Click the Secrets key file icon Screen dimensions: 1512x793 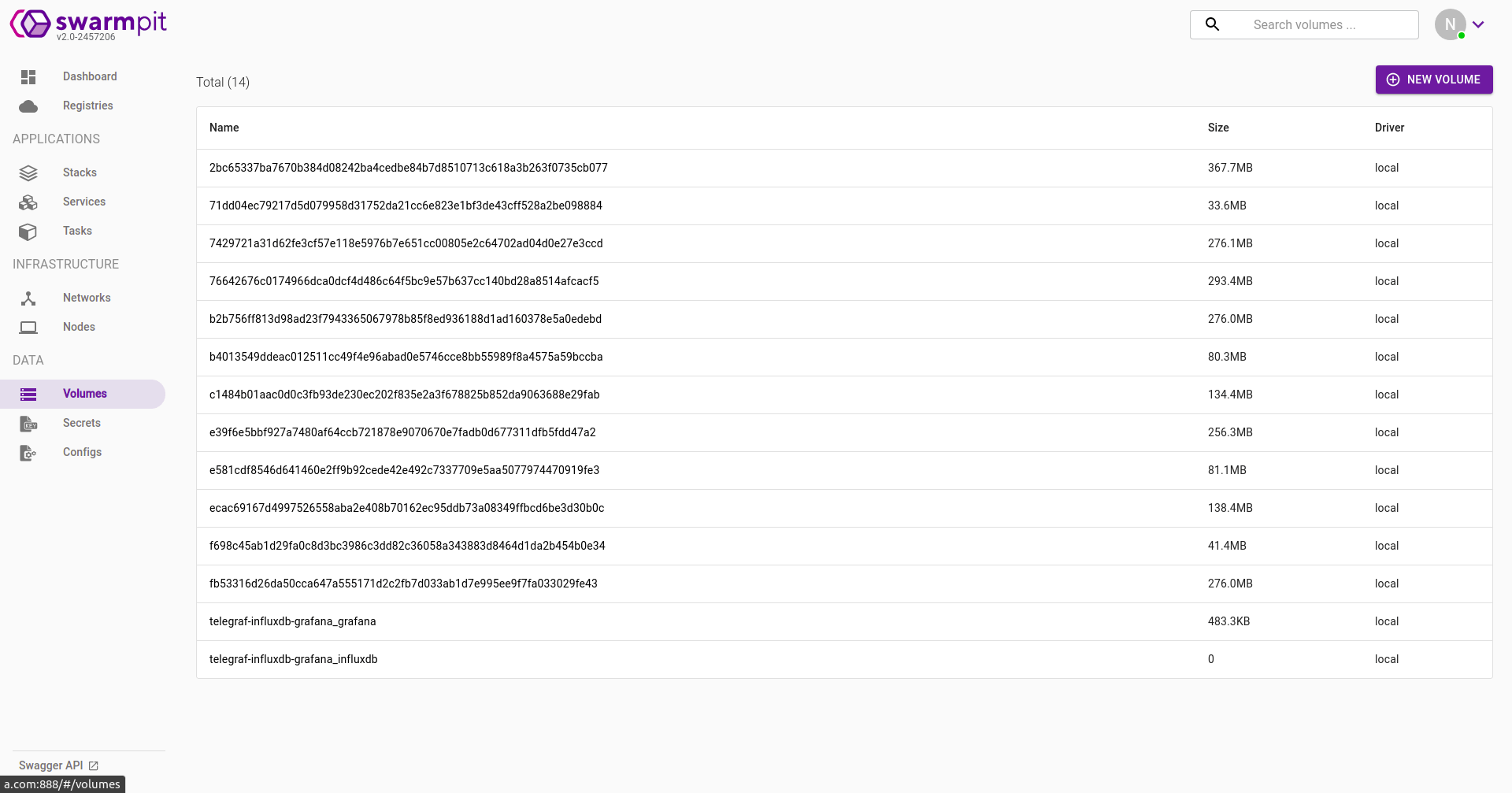[x=28, y=424]
